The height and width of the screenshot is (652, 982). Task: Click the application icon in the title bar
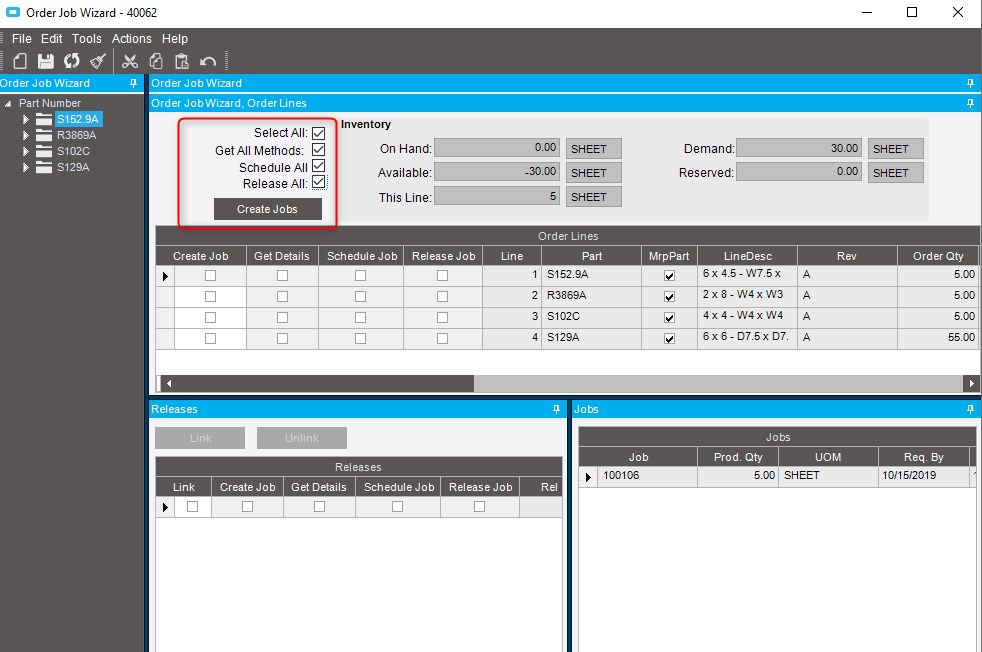(13, 12)
